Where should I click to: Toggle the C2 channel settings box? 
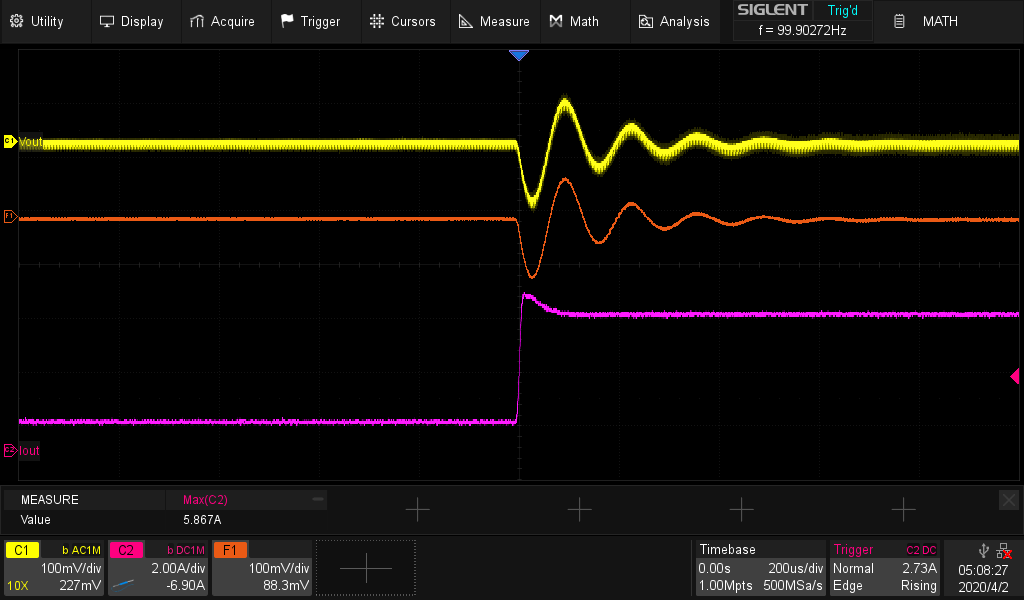tap(157, 568)
